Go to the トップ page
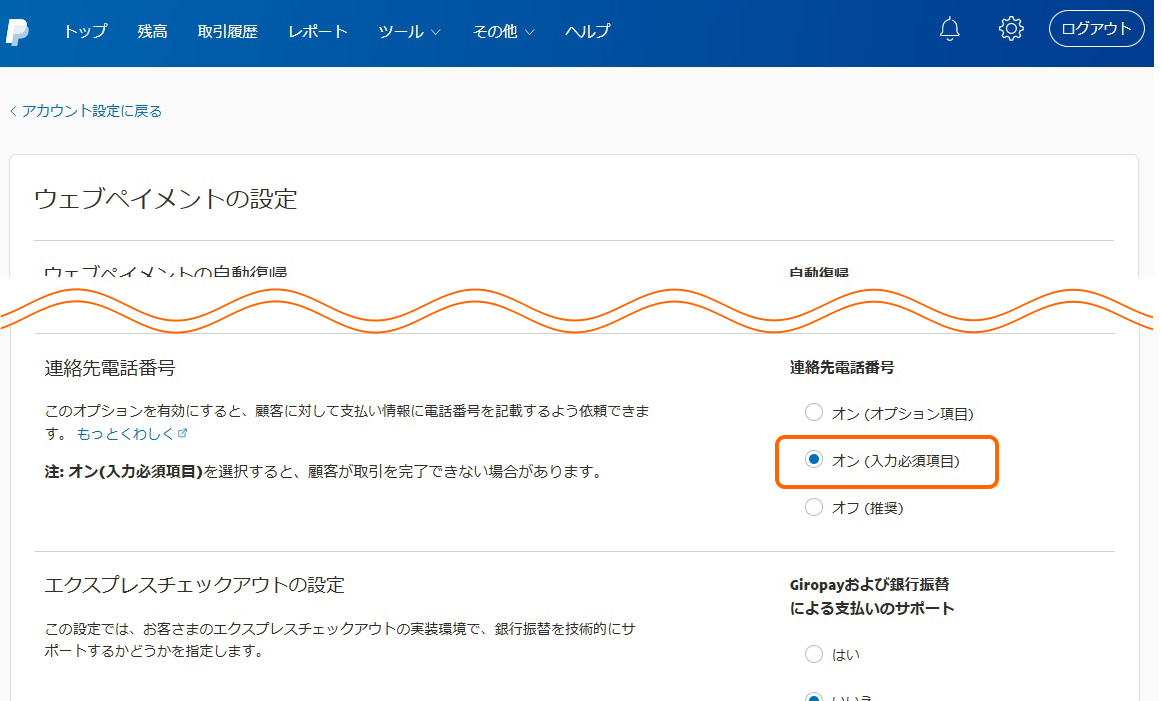The height and width of the screenshot is (701, 1162). tap(85, 31)
